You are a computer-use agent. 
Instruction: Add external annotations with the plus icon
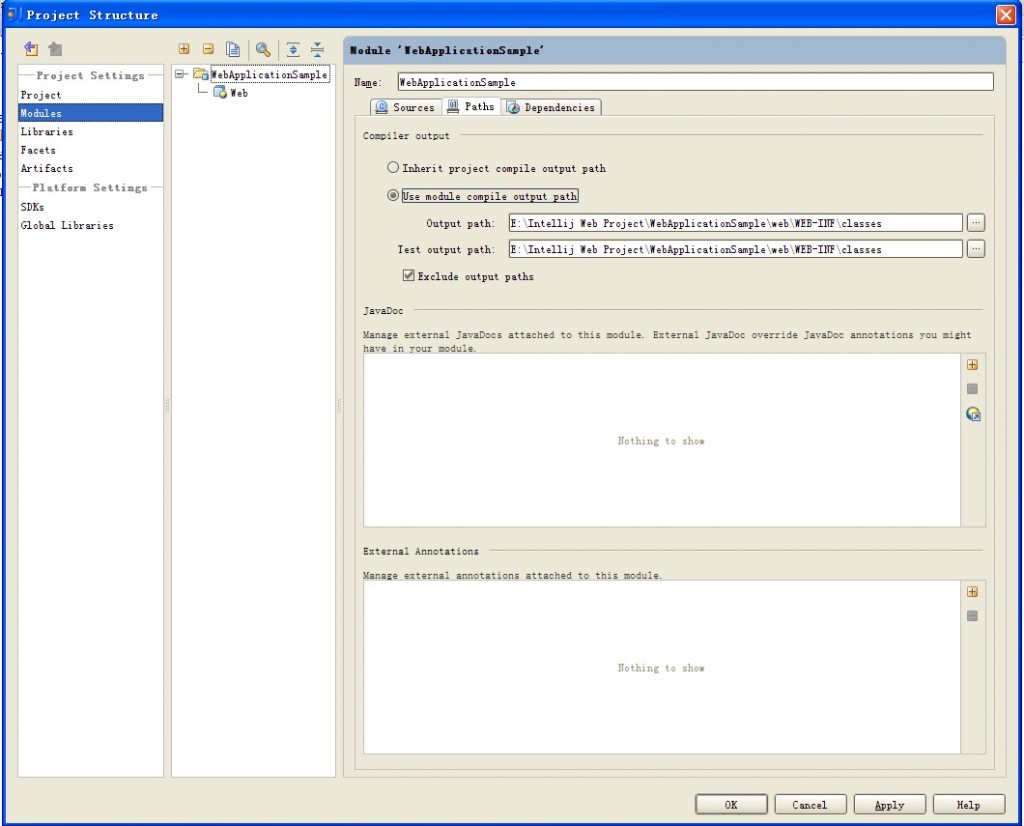[x=971, y=591]
